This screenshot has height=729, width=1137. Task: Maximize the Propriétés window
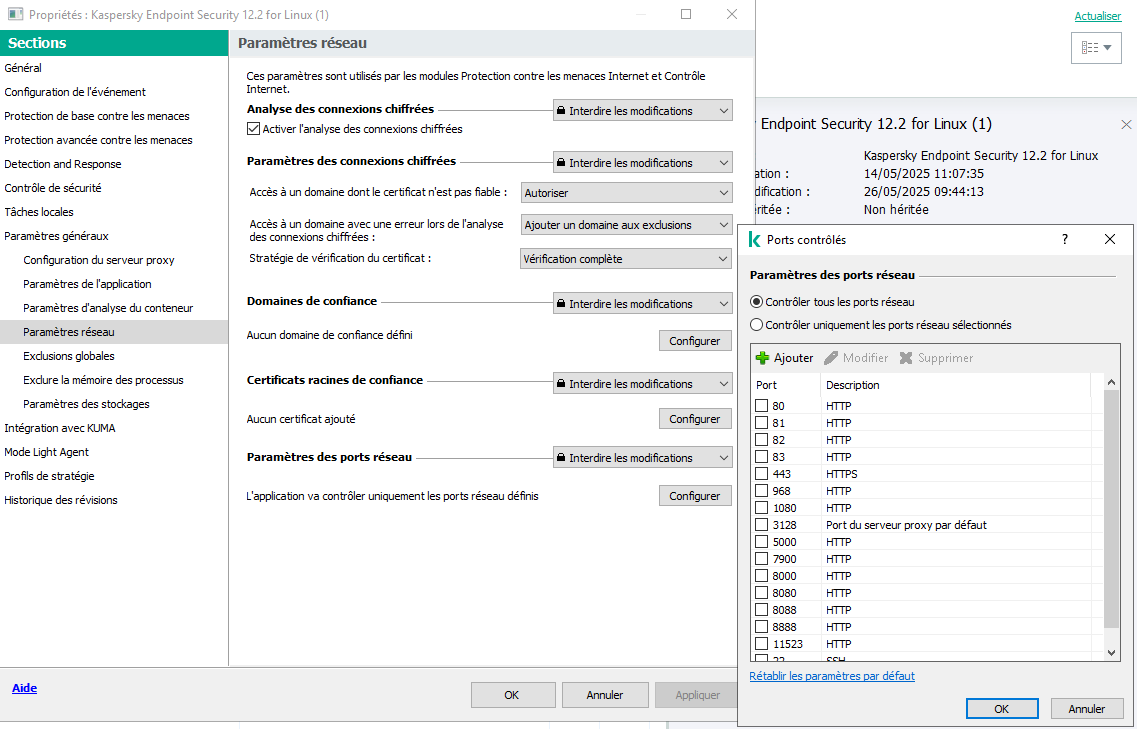pos(686,14)
